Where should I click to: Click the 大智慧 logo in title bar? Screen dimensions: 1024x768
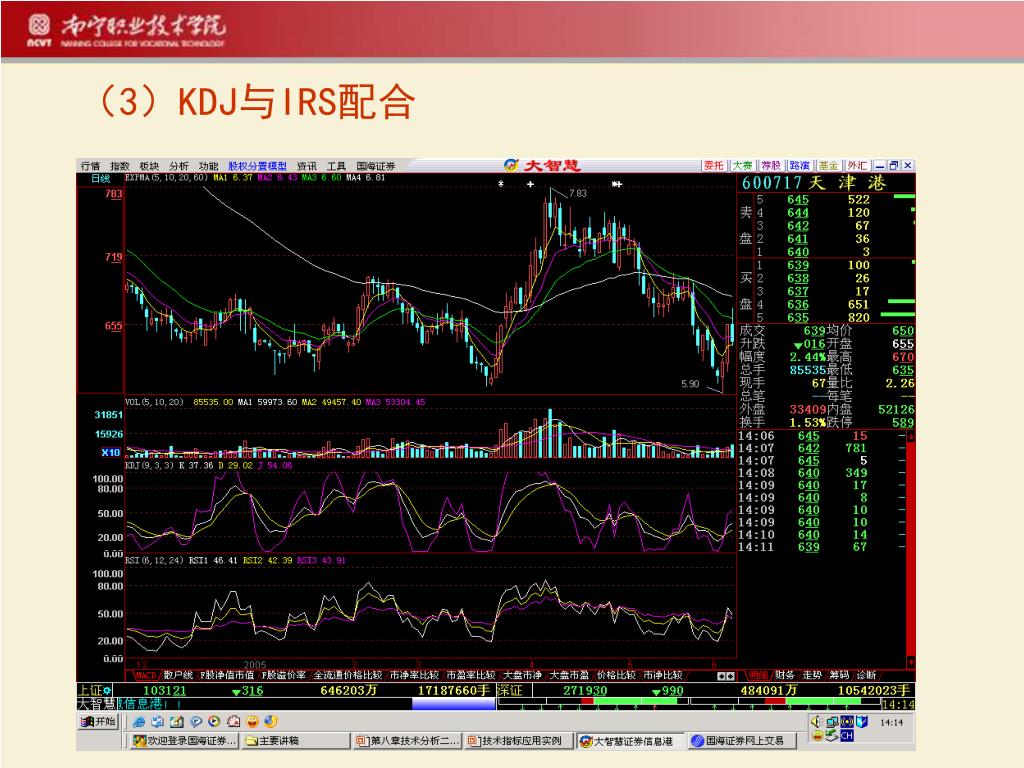542,165
